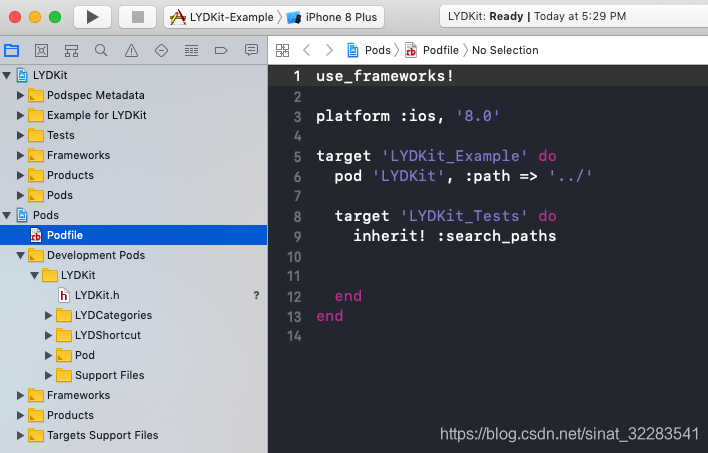Expand Targets Support Files folder
Image resolution: width=708 pixels, height=453 pixels.
[20, 435]
